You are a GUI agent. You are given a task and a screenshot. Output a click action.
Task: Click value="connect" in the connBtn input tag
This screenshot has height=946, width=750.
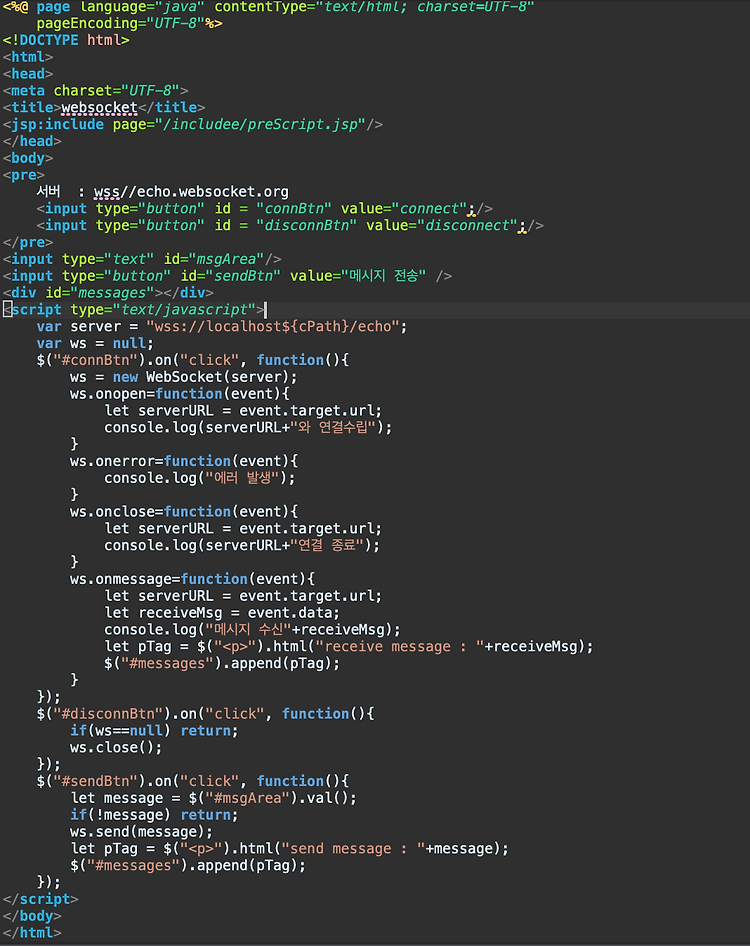[404, 209]
